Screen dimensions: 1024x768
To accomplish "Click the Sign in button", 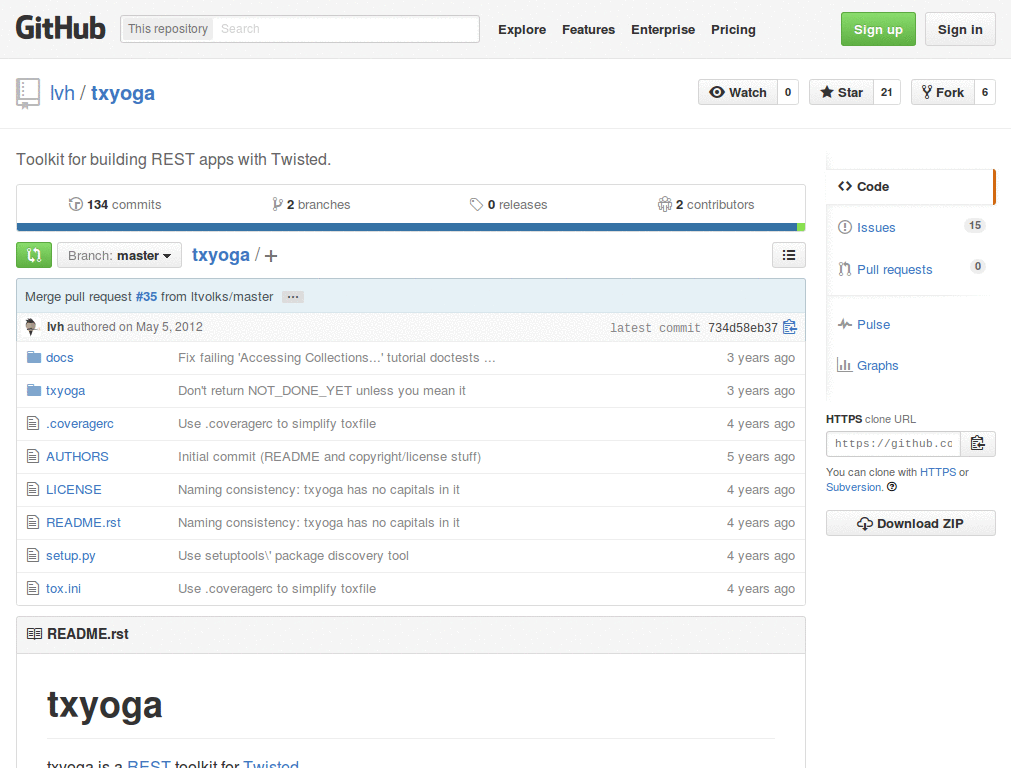I will click(x=960, y=29).
